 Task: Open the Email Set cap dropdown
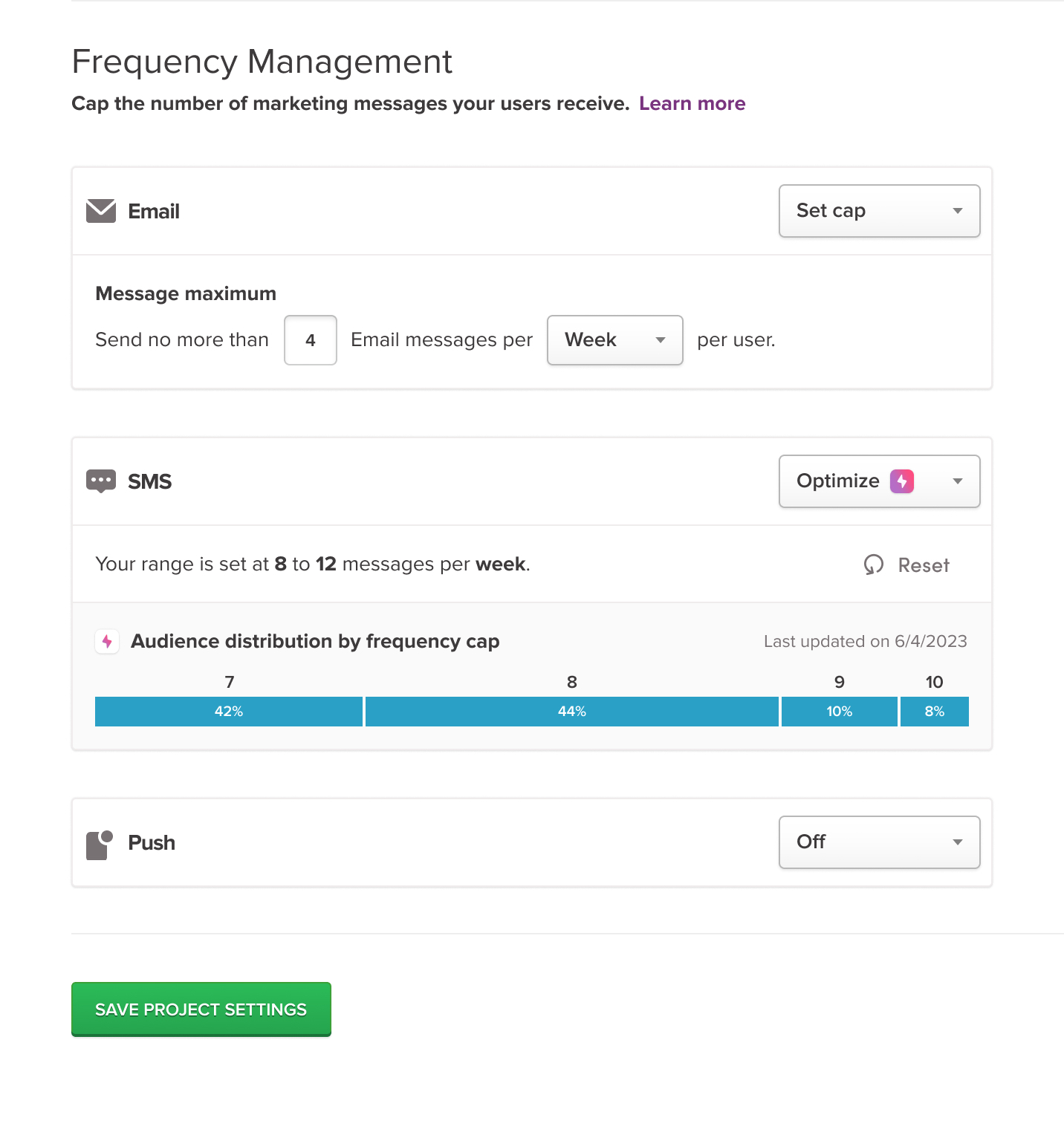880,211
